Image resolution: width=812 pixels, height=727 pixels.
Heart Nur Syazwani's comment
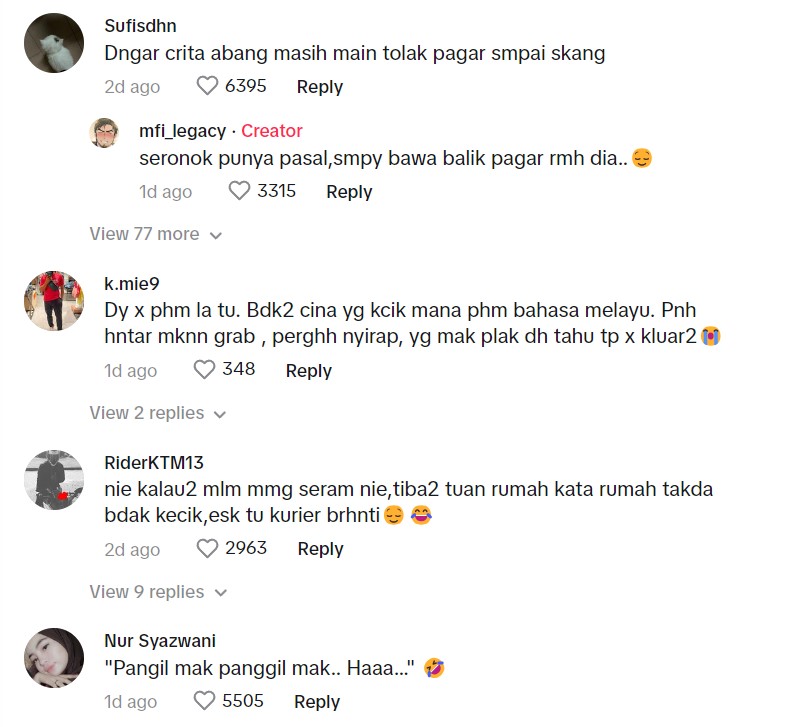click(x=204, y=701)
